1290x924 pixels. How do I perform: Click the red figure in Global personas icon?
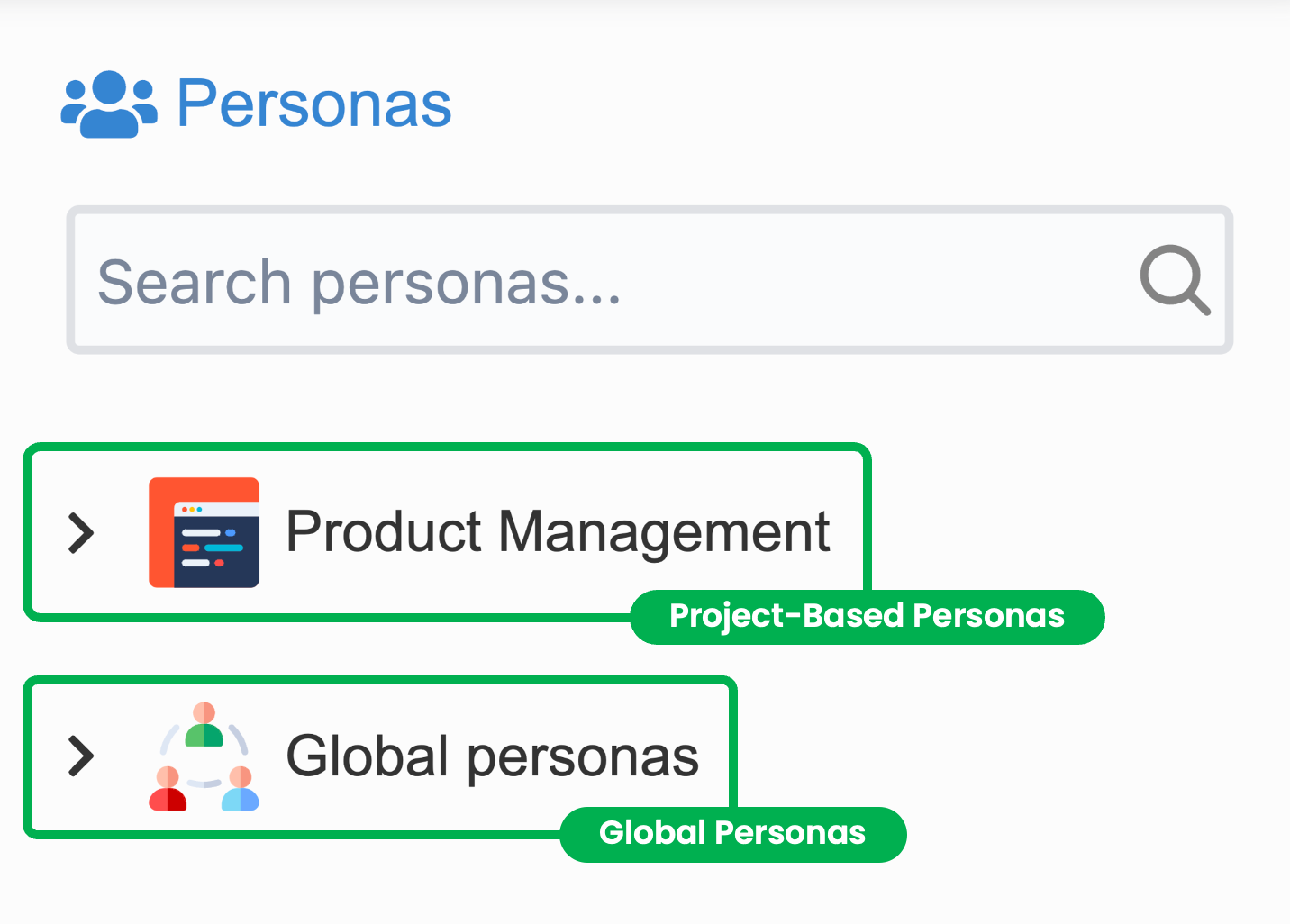pos(168,789)
